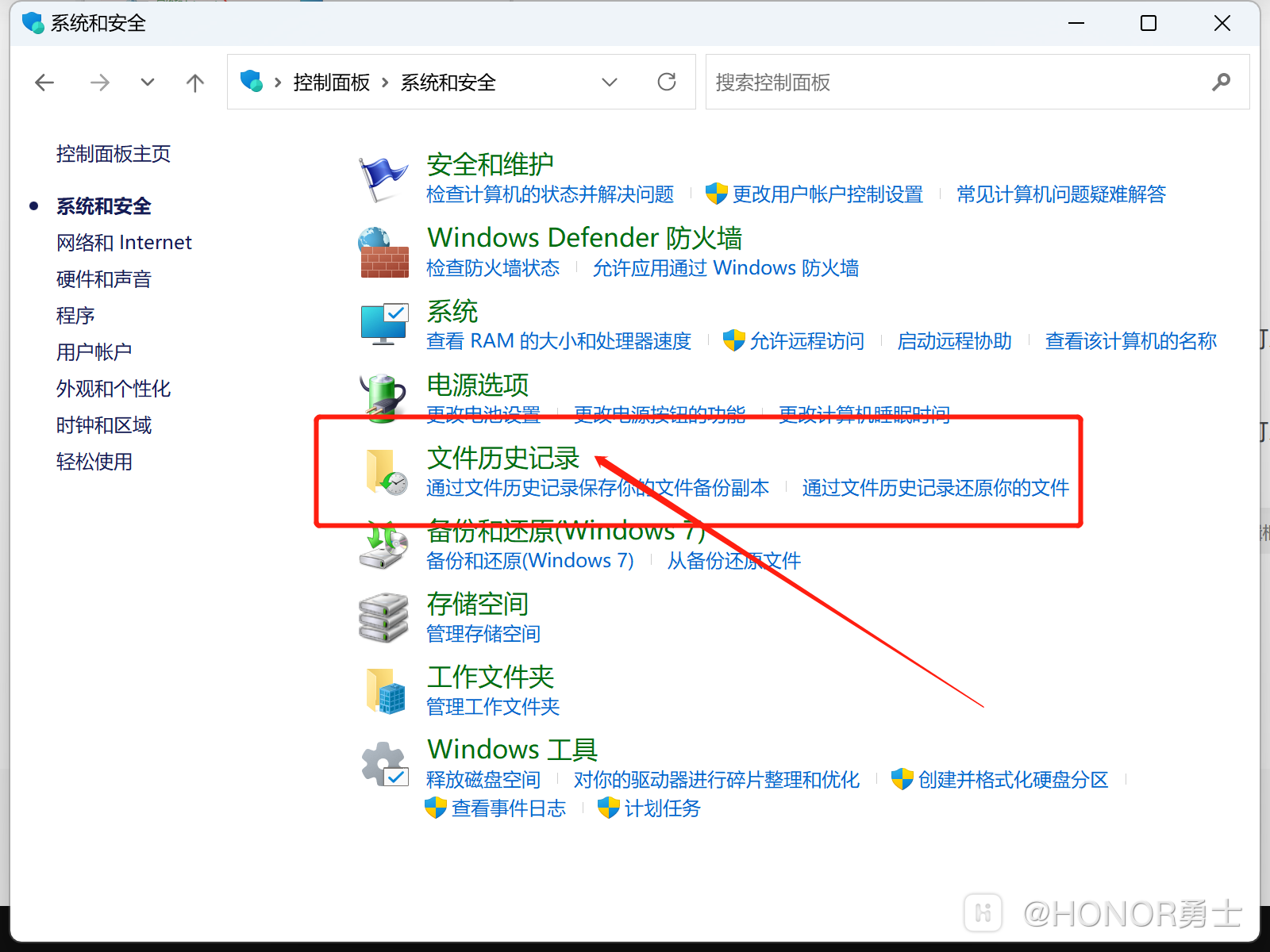
Task: Open 更改用户帐户控制设置
Action: pyautogui.click(x=829, y=194)
